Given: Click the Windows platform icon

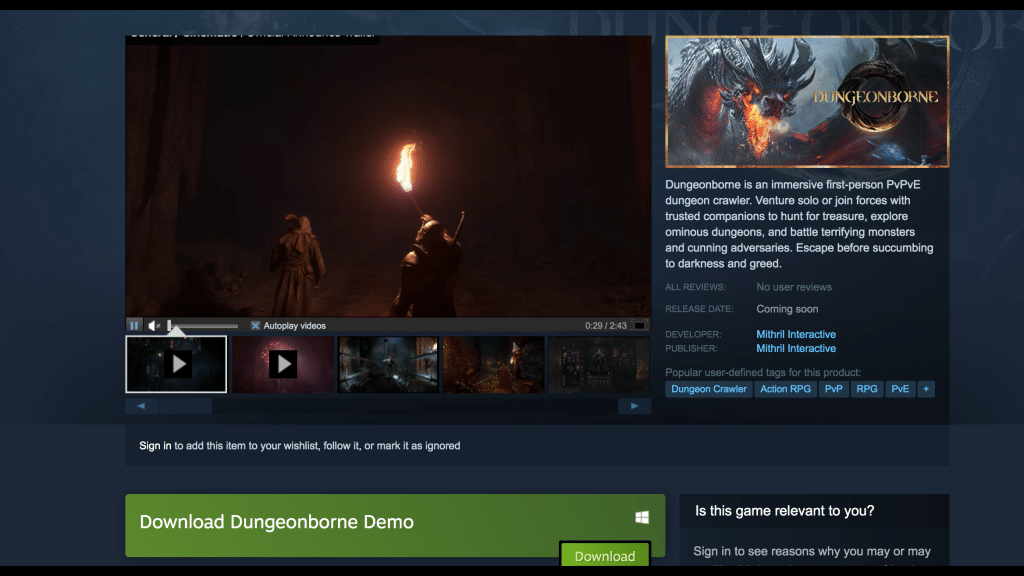Looking at the screenshot, I should tap(642, 517).
